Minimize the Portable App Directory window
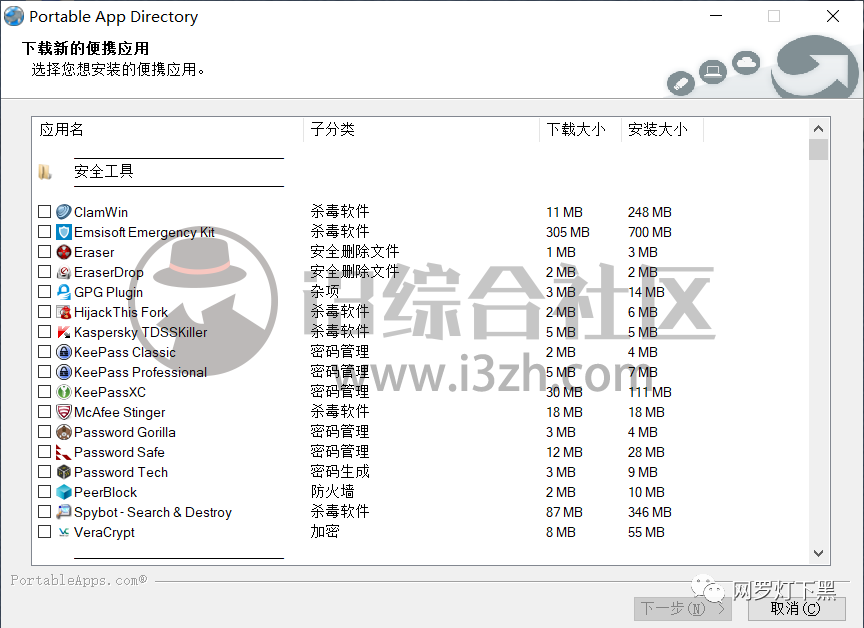The width and height of the screenshot is (864, 628). click(x=716, y=16)
